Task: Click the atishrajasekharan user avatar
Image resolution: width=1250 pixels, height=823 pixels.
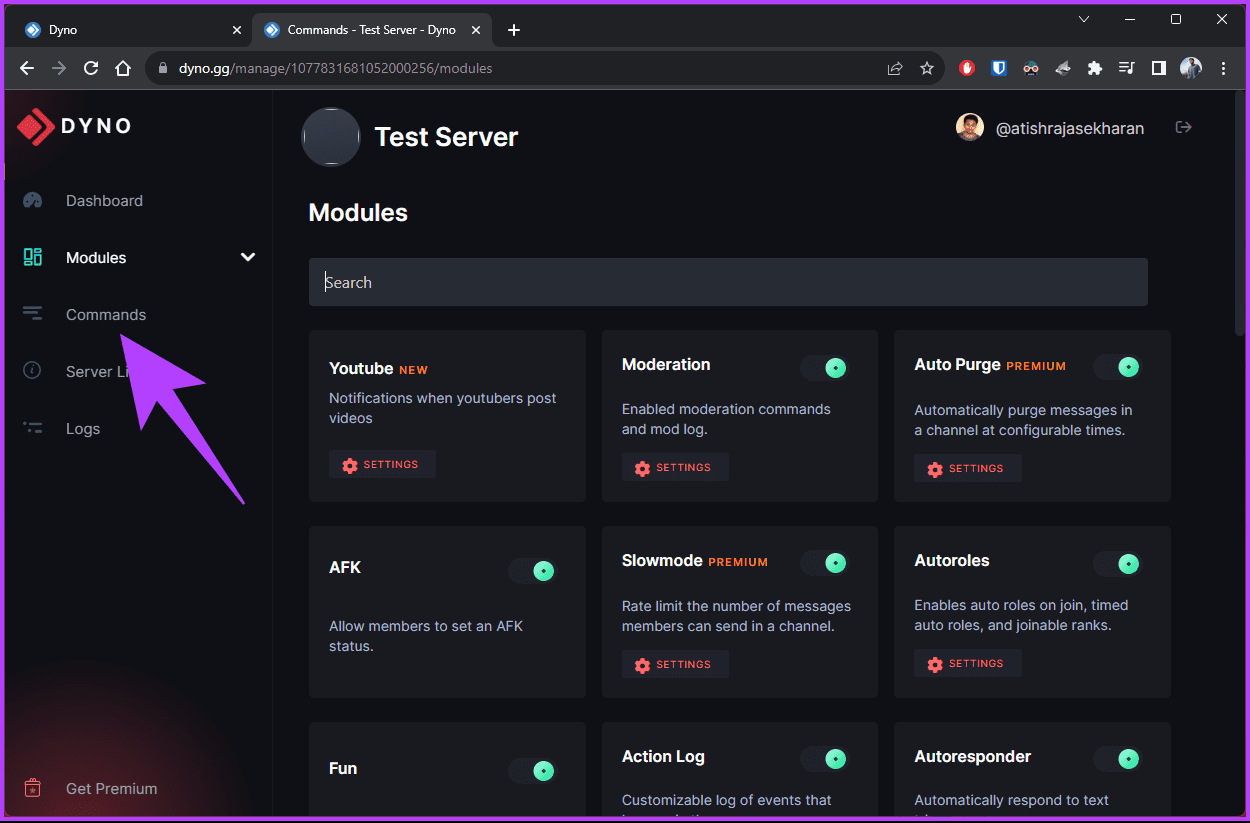Action: point(969,127)
